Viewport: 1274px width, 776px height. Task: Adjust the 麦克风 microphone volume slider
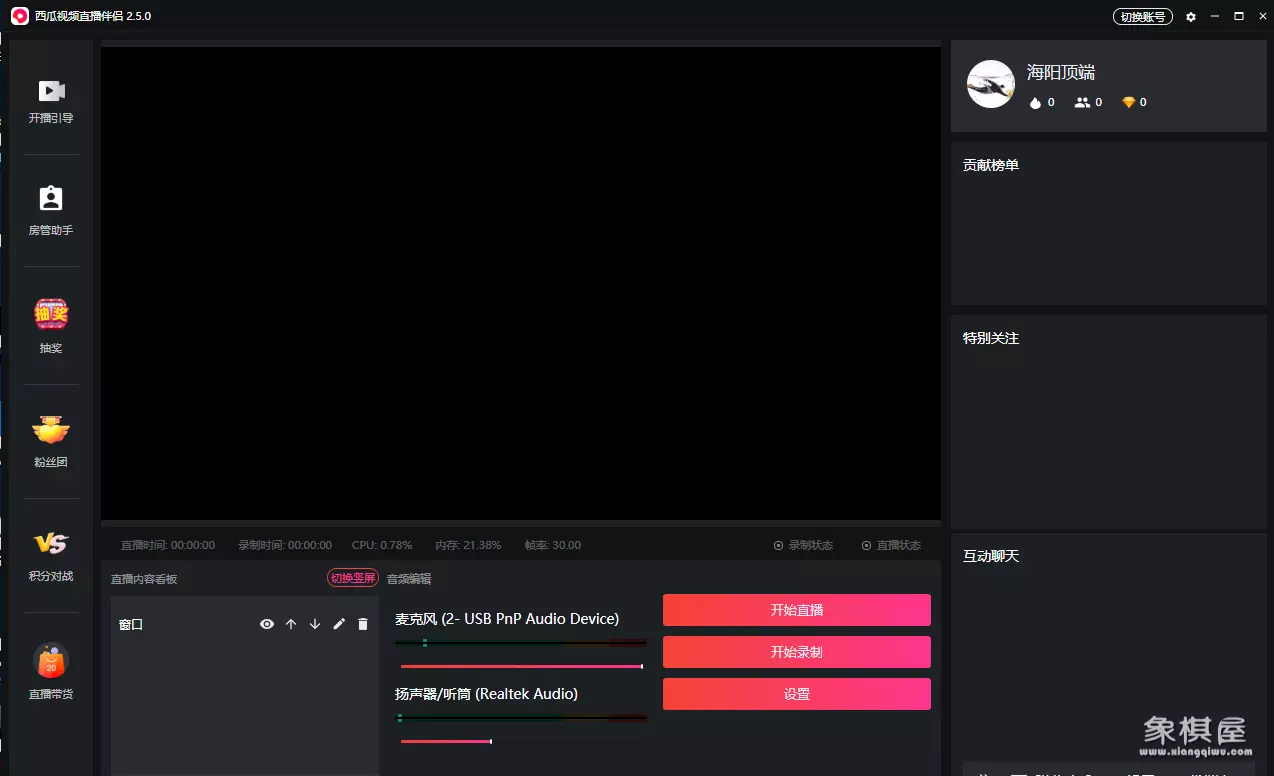point(641,666)
